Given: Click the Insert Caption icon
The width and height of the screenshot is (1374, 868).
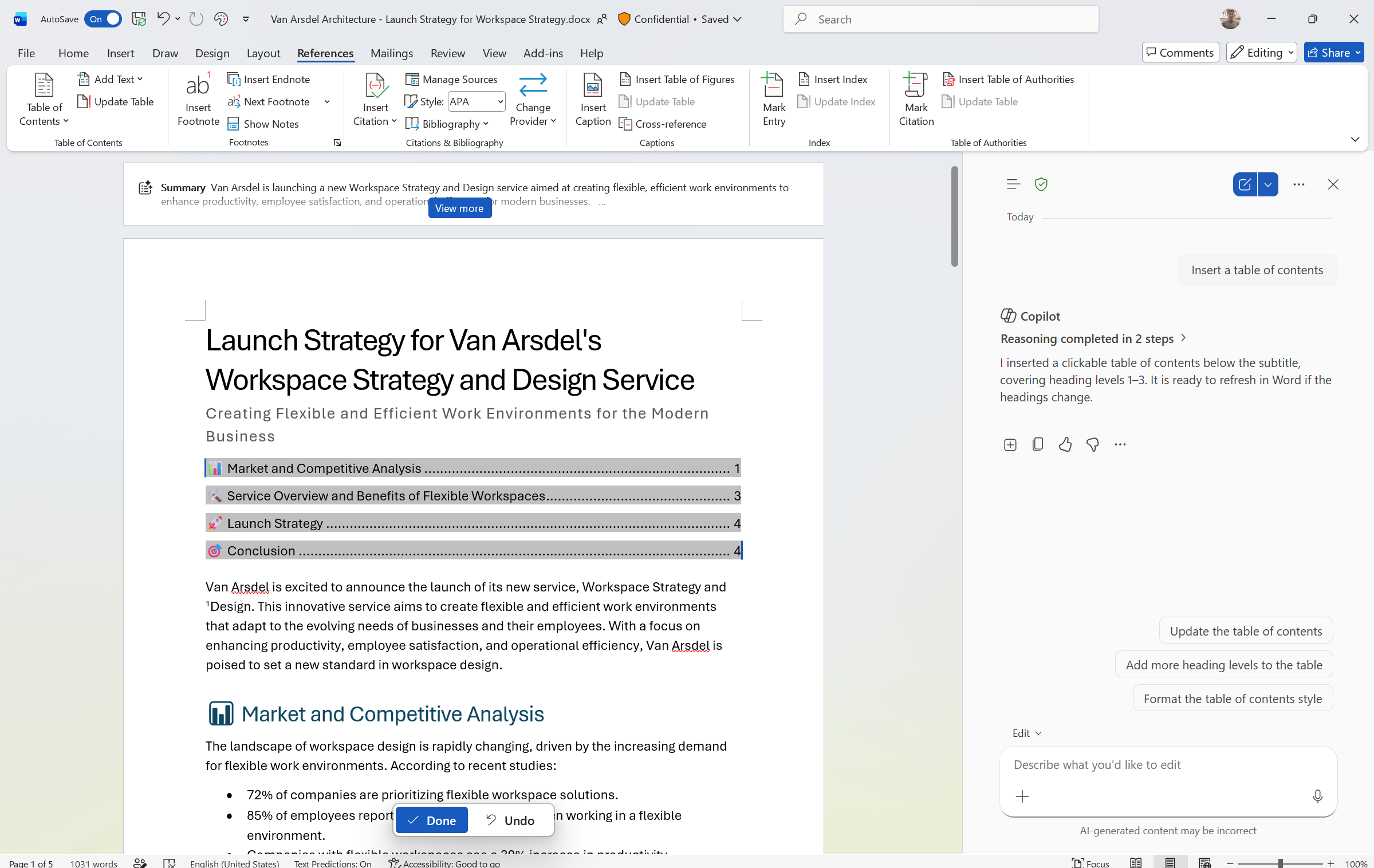Looking at the screenshot, I should click(593, 85).
